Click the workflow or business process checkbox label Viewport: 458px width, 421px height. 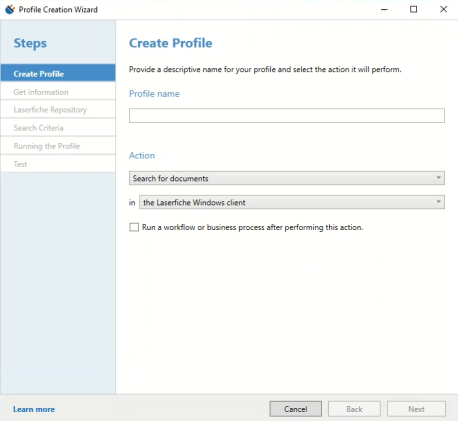[x=253, y=227]
